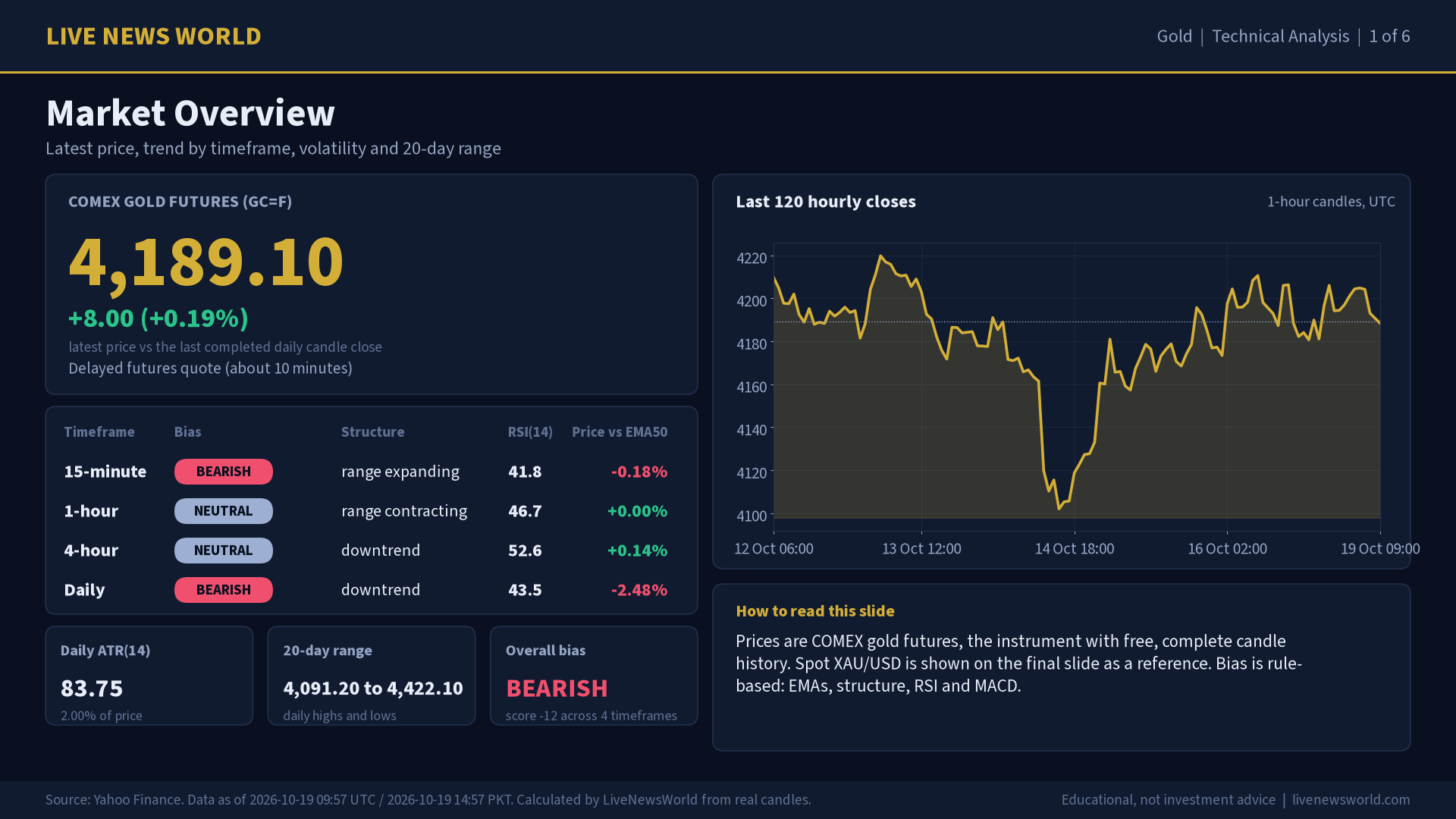Click the '1 of 6' slide counter

coord(1389,36)
